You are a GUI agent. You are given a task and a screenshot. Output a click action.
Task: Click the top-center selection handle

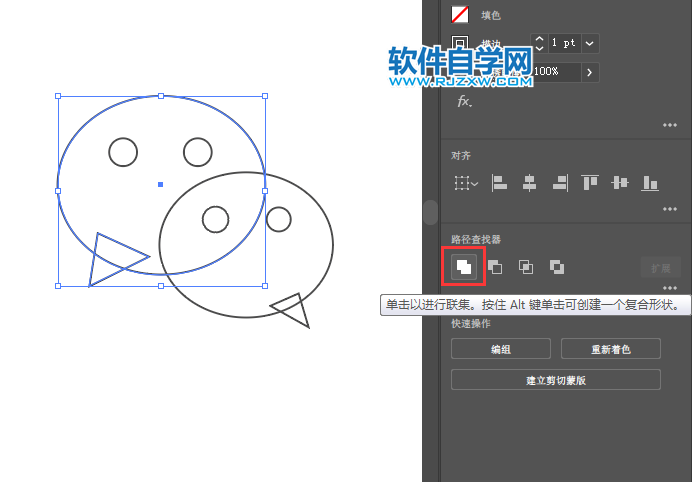(x=161, y=96)
